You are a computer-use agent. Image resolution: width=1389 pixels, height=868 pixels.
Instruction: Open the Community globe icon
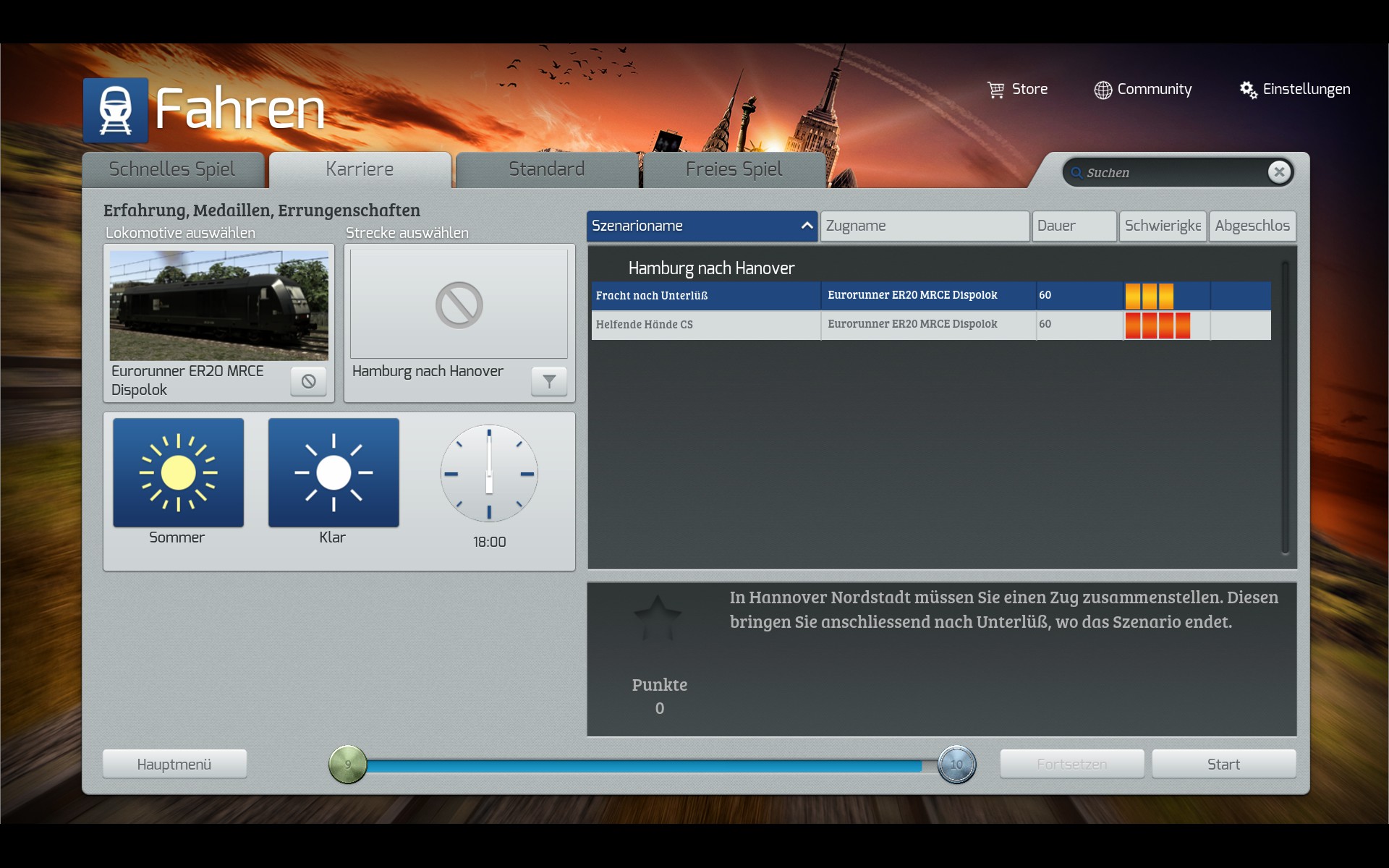[x=1103, y=90]
